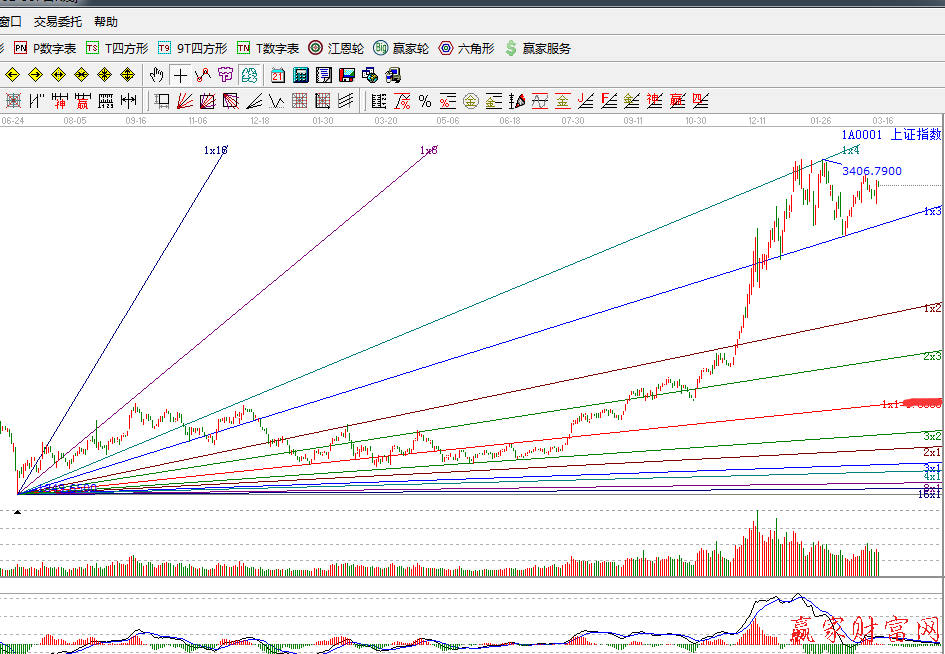
Task: Open the calendar icon showing 21
Action: click(277, 75)
